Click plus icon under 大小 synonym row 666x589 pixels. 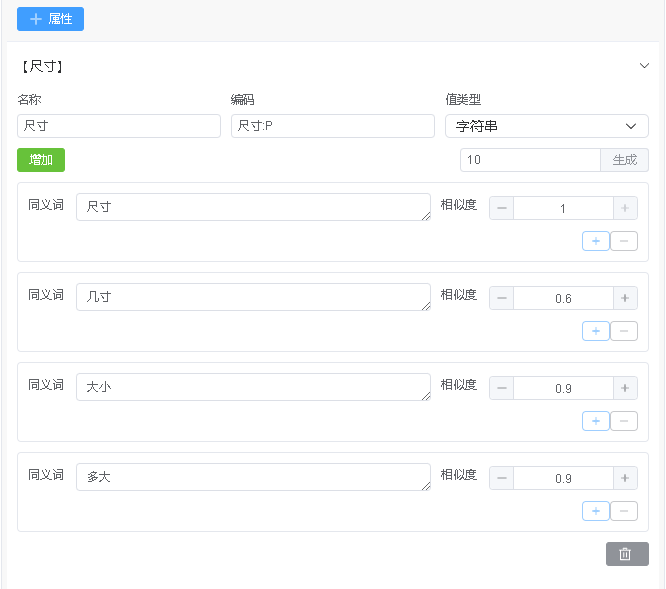pos(595,421)
